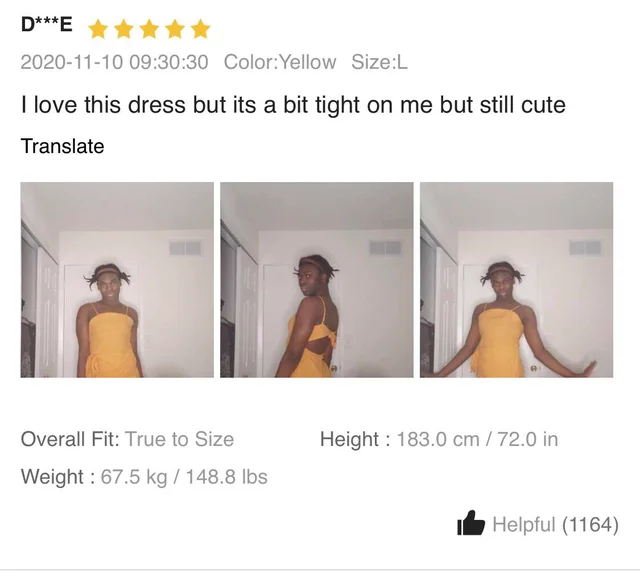Click the first yellow rating star
The height and width of the screenshot is (578, 640).
pos(98,30)
